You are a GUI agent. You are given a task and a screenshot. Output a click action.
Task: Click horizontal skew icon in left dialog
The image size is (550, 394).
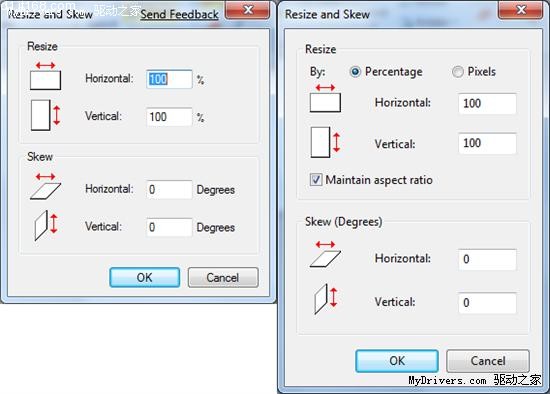[45, 186]
